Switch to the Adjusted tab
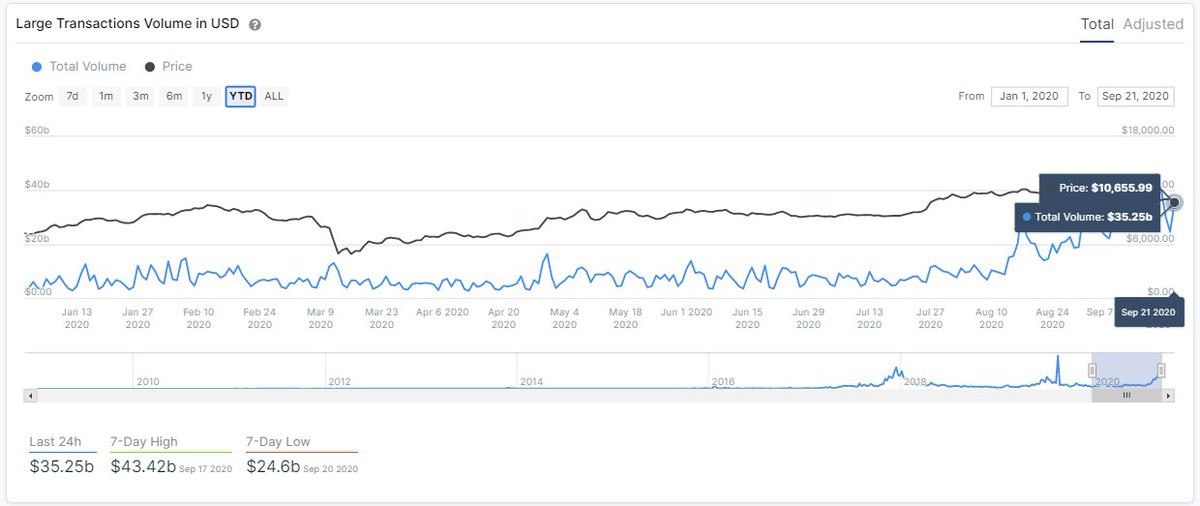This screenshot has height=506, width=1200. coord(1153,24)
